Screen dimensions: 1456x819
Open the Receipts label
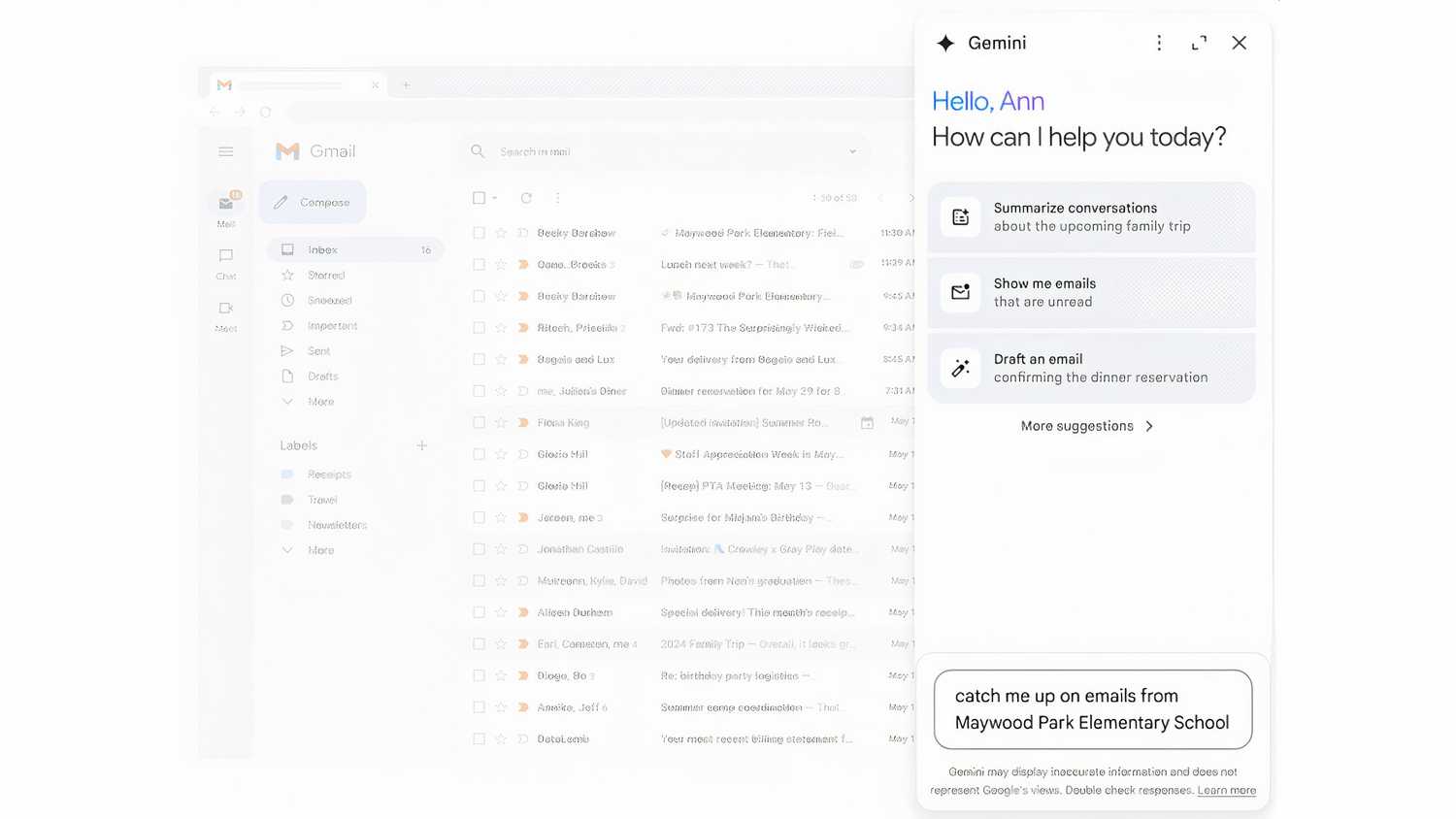(329, 475)
